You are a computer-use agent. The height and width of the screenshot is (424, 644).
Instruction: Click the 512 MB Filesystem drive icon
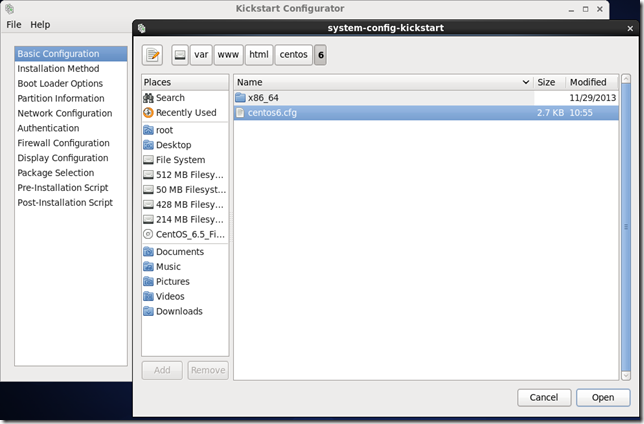(x=148, y=175)
